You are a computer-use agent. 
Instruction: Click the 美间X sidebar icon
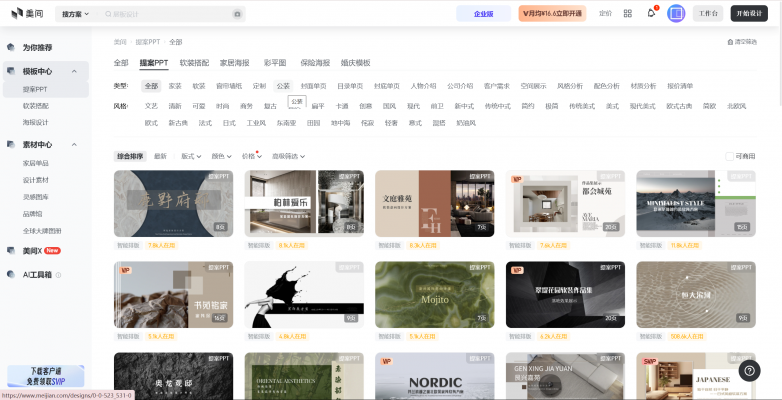[x=11, y=251]
